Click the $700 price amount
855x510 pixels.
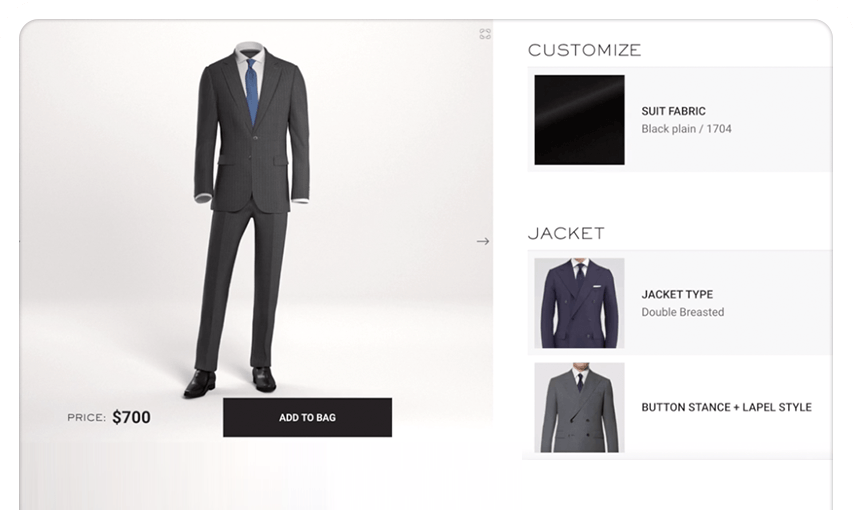(x=131, y=417)
